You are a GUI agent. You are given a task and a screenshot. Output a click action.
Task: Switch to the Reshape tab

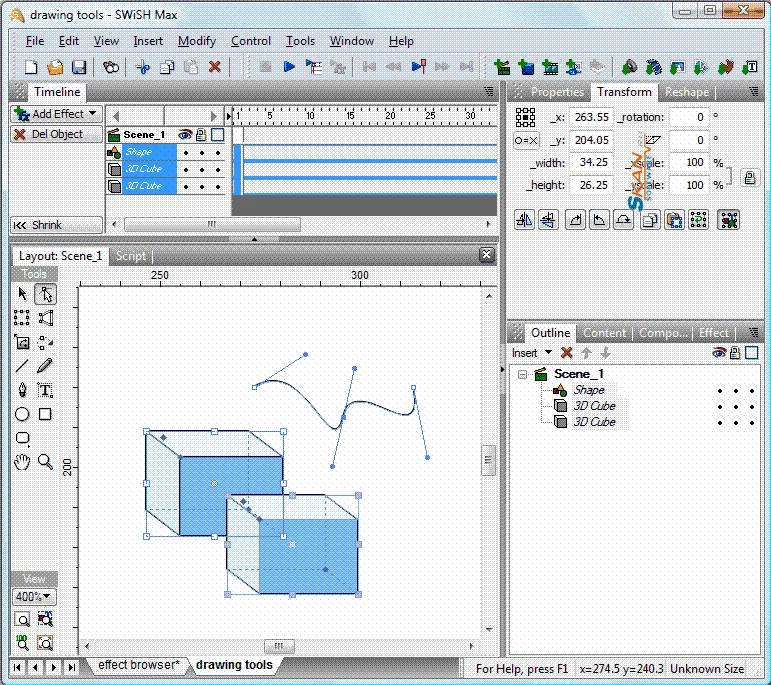[x=687, y=92]
